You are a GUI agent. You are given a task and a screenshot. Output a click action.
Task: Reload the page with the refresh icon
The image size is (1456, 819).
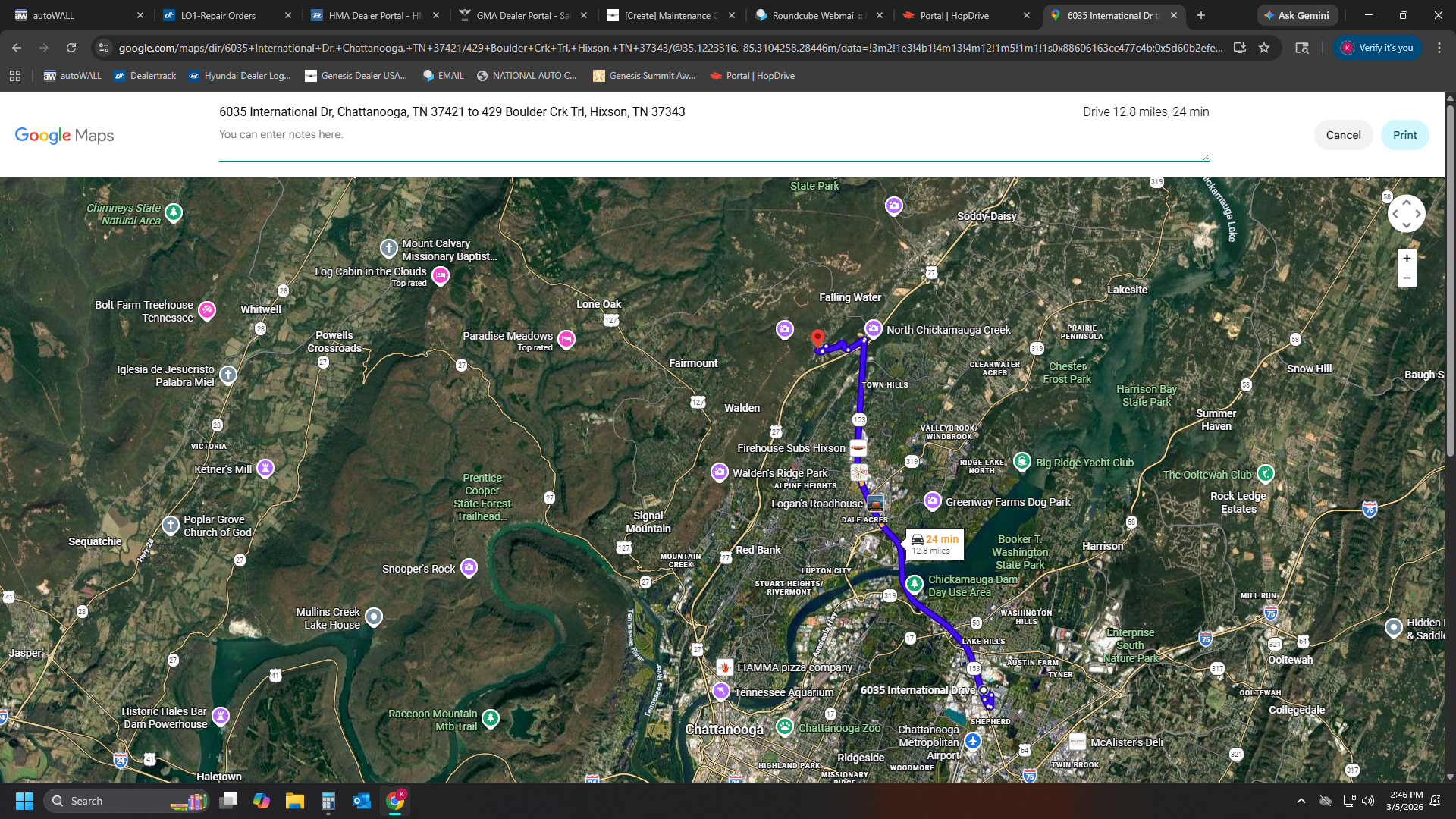[x=71, y=48]
